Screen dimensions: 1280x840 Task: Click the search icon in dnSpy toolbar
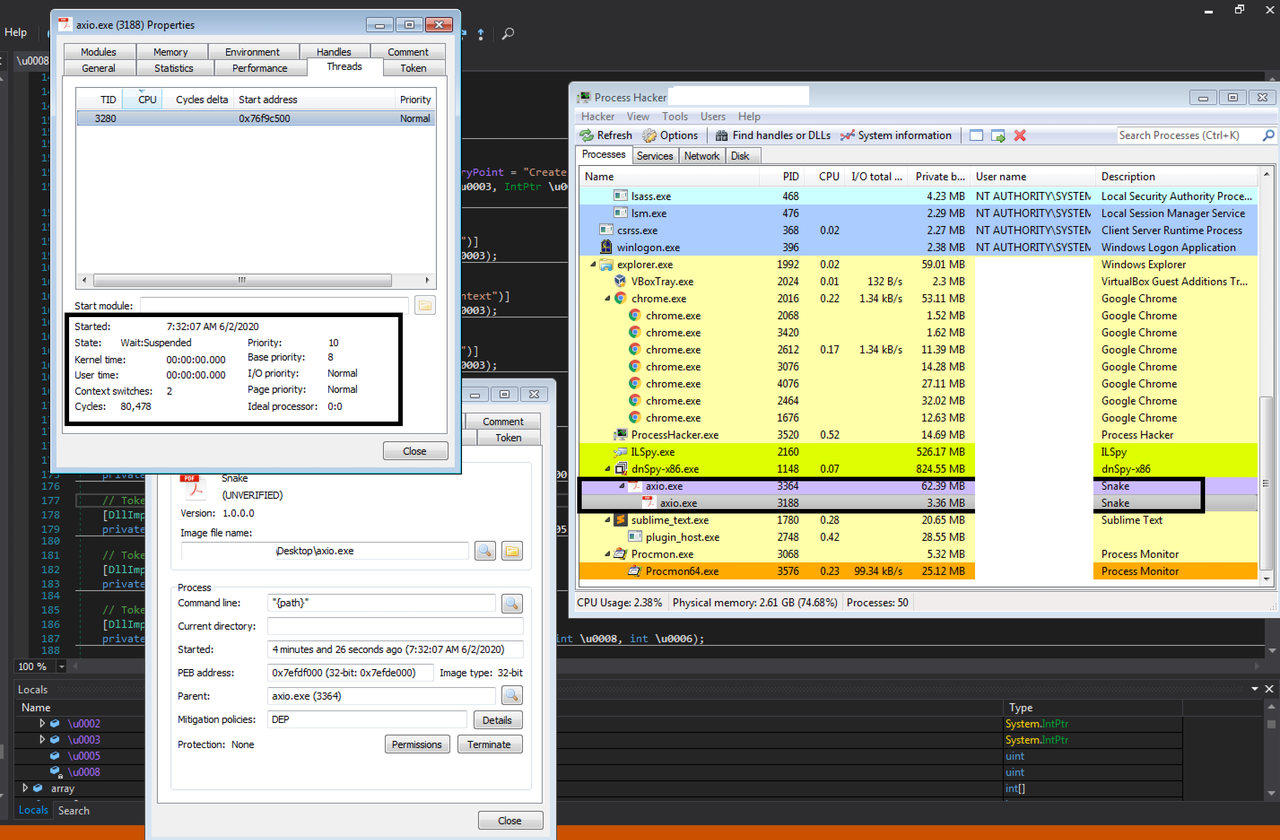click(x=508, y=33)
